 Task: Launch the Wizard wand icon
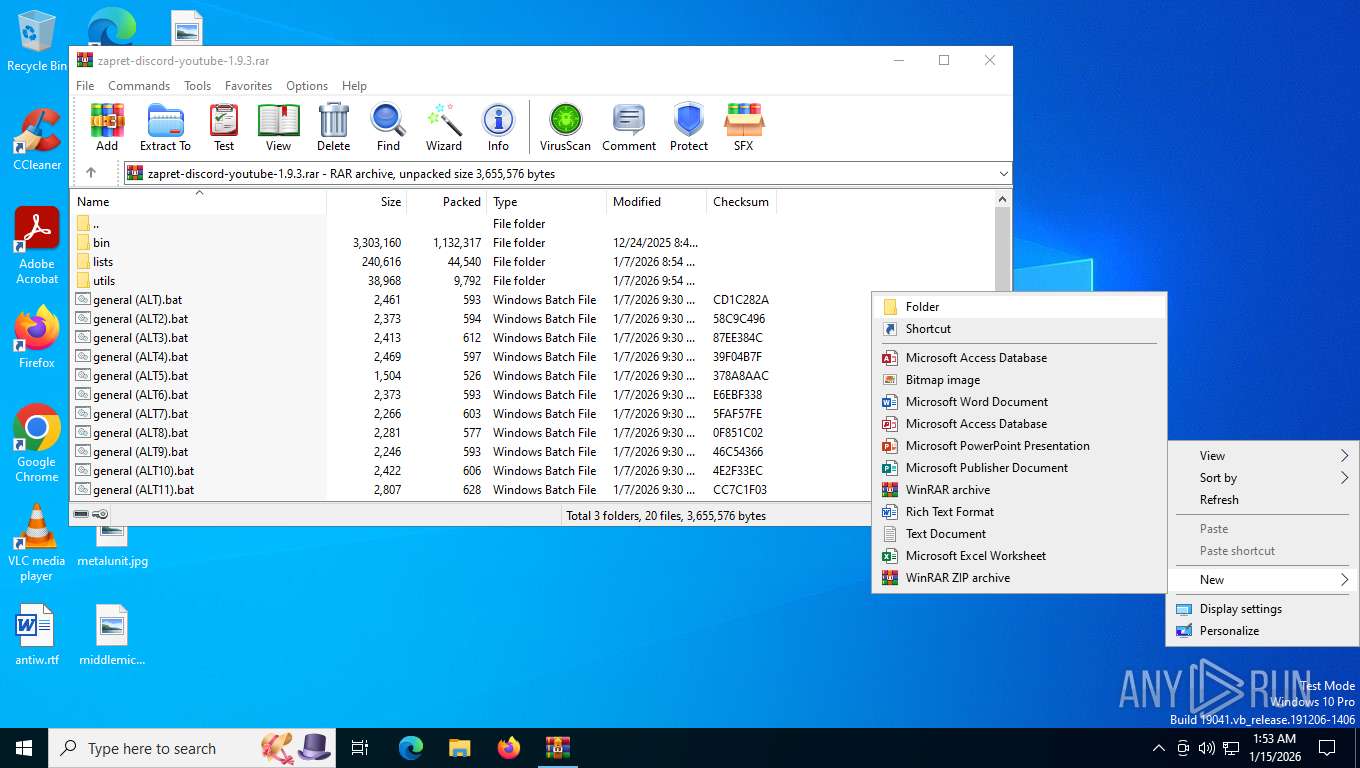click(443, 127)
